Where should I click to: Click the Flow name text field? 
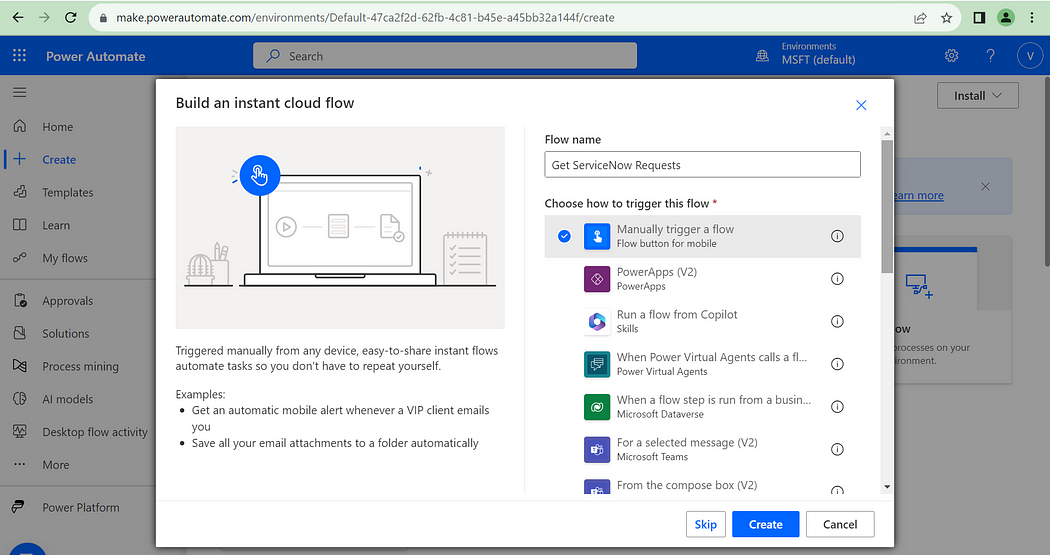coord(702,165)
